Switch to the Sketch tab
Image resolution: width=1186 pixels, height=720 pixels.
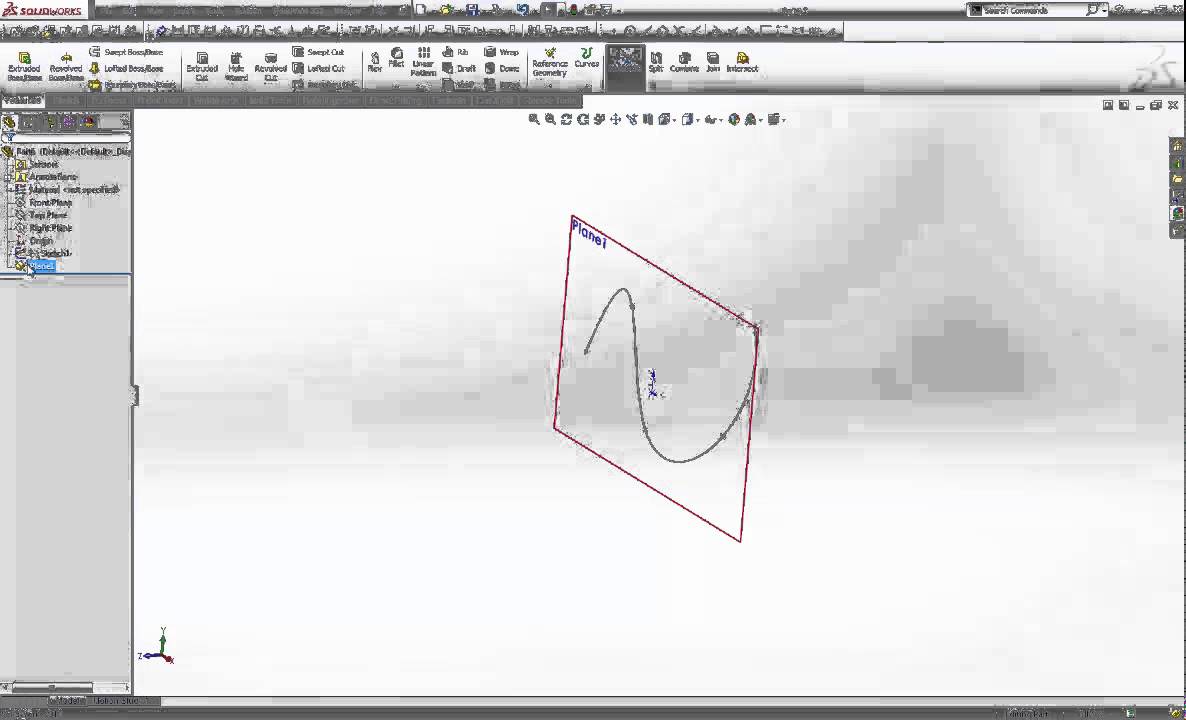pos(65,100)
